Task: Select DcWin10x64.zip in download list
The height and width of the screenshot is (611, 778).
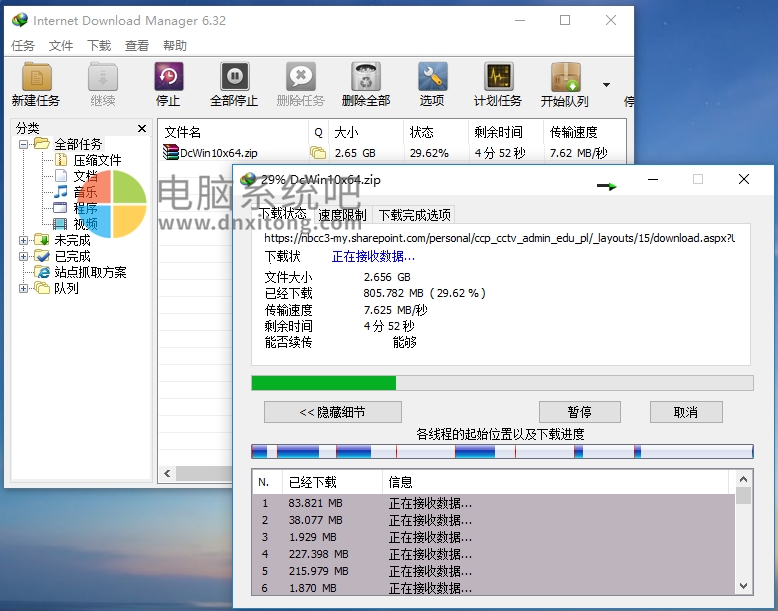Action: click(218, 153)
